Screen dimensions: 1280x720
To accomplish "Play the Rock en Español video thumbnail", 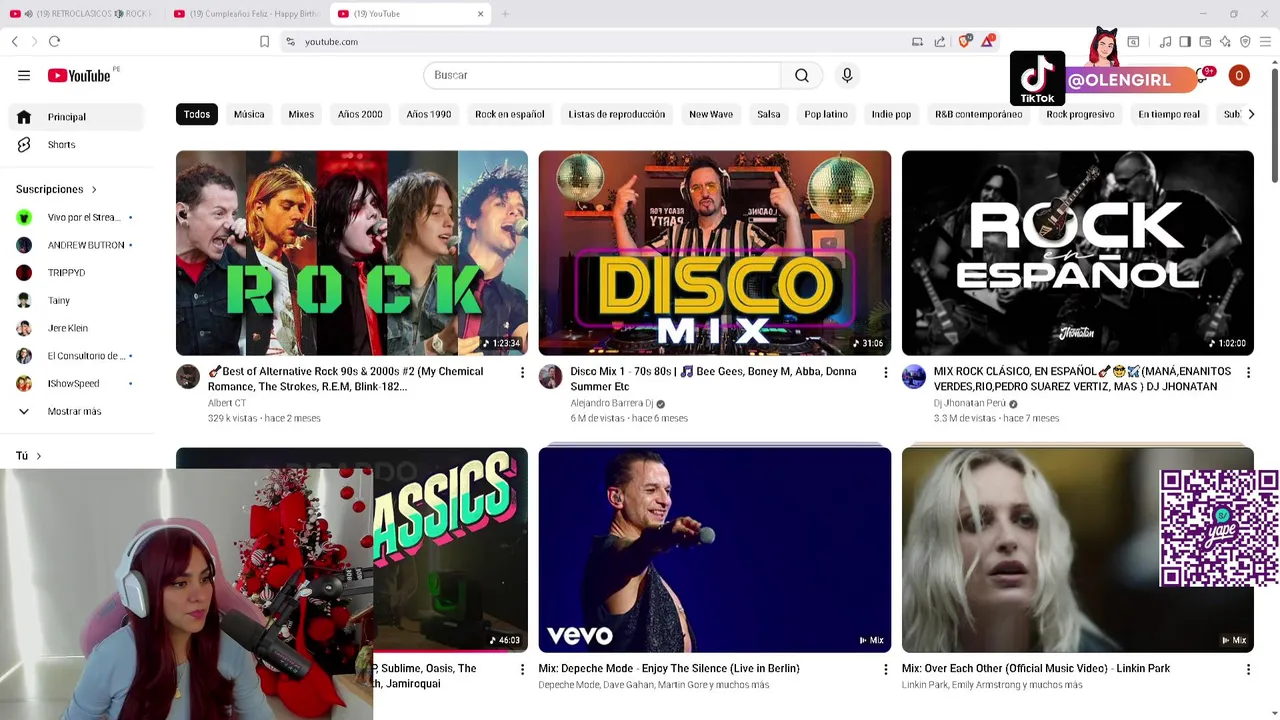I will 1078,253.
